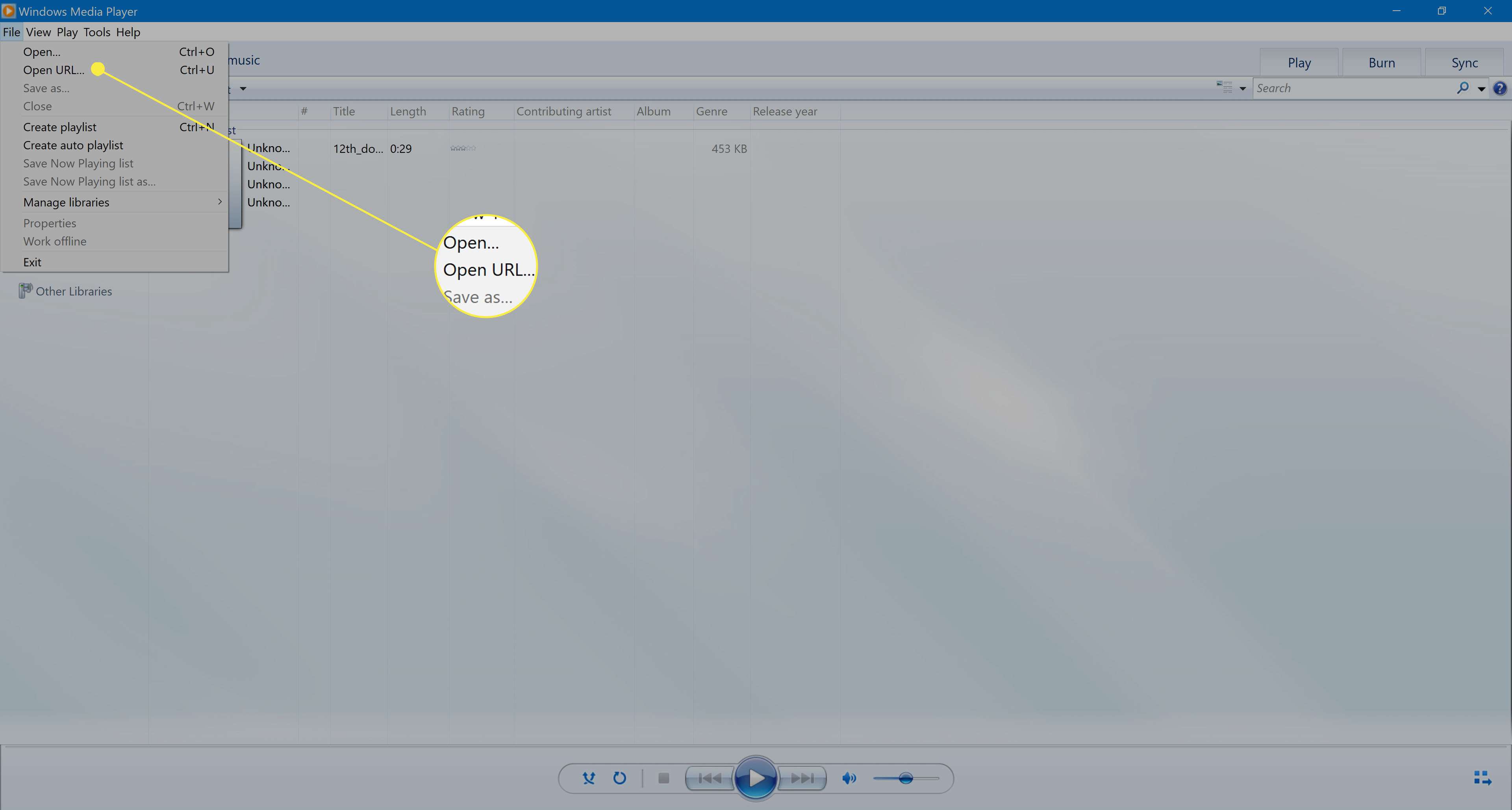This screenshot has width=1512, height=810.
Task: Toggle shuffle mode in playback controls
Action: point(589,778)
